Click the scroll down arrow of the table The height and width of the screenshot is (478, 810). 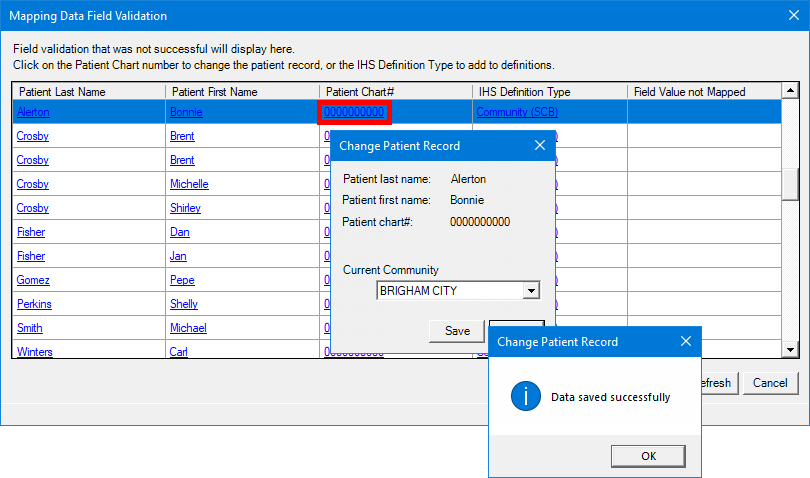click(x=790, y=350)
